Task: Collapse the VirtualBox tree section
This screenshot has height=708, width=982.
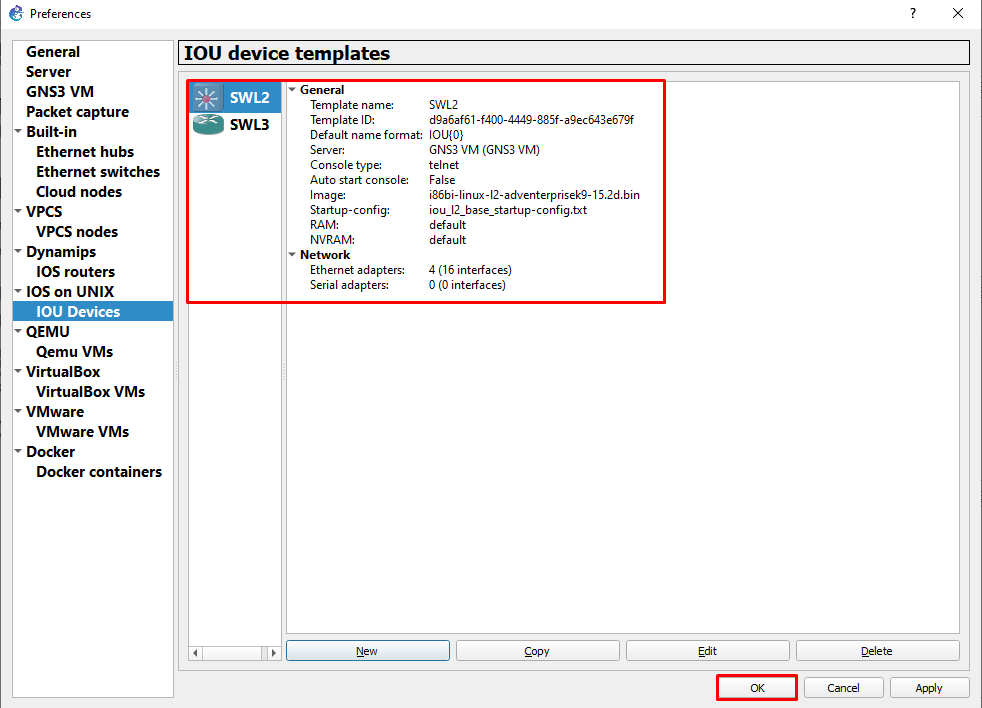Action: click(x=18, y=372)
